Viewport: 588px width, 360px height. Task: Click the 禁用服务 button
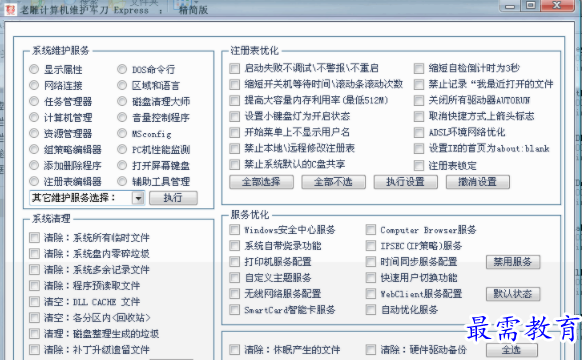pyautogui.click(x=513, y=262)
